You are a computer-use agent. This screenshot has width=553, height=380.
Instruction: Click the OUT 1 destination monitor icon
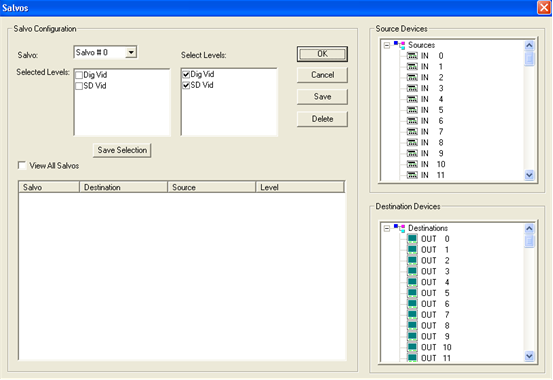tap(412, 250)
